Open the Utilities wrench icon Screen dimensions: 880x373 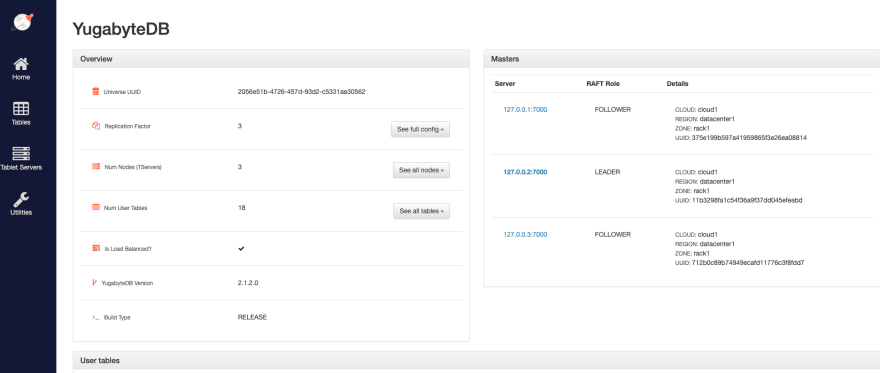point(21,199)
